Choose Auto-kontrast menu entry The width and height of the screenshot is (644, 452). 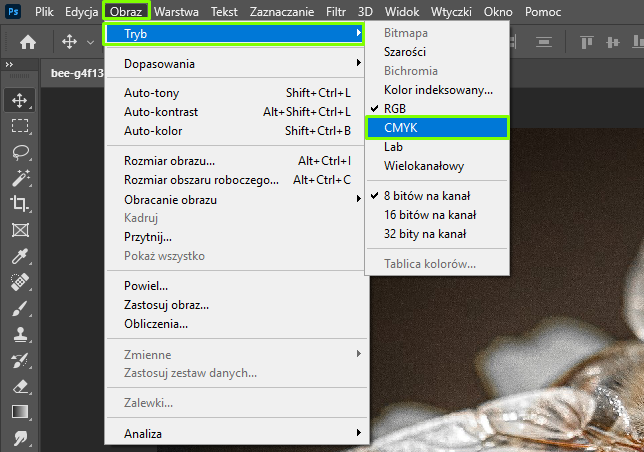[x=236, y=112]
